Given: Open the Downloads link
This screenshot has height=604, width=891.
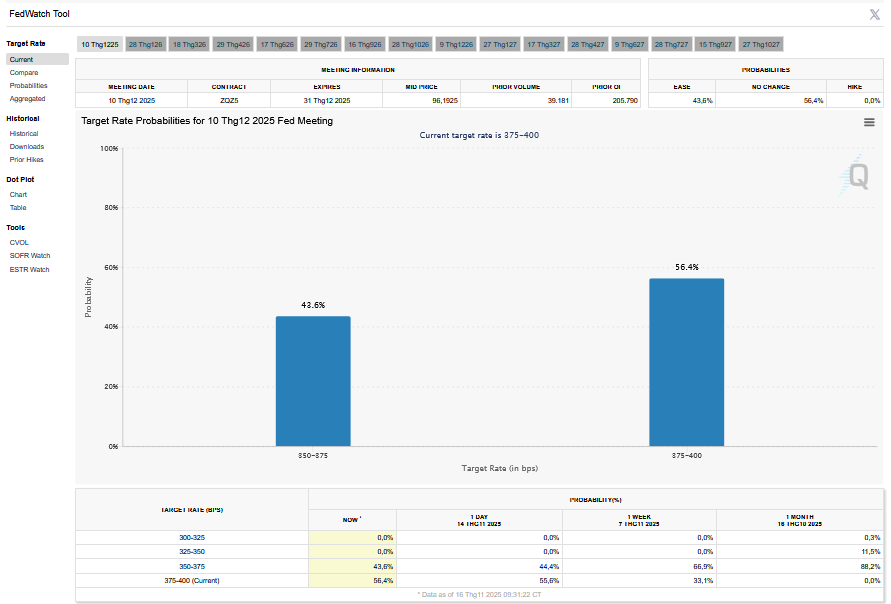Looking at the screenshot, I should [x=26, y=146].
